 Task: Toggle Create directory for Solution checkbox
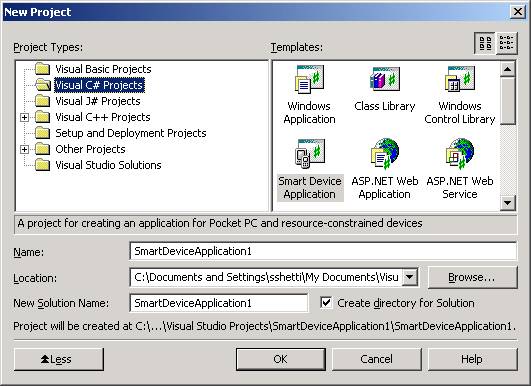pos(326,303)
